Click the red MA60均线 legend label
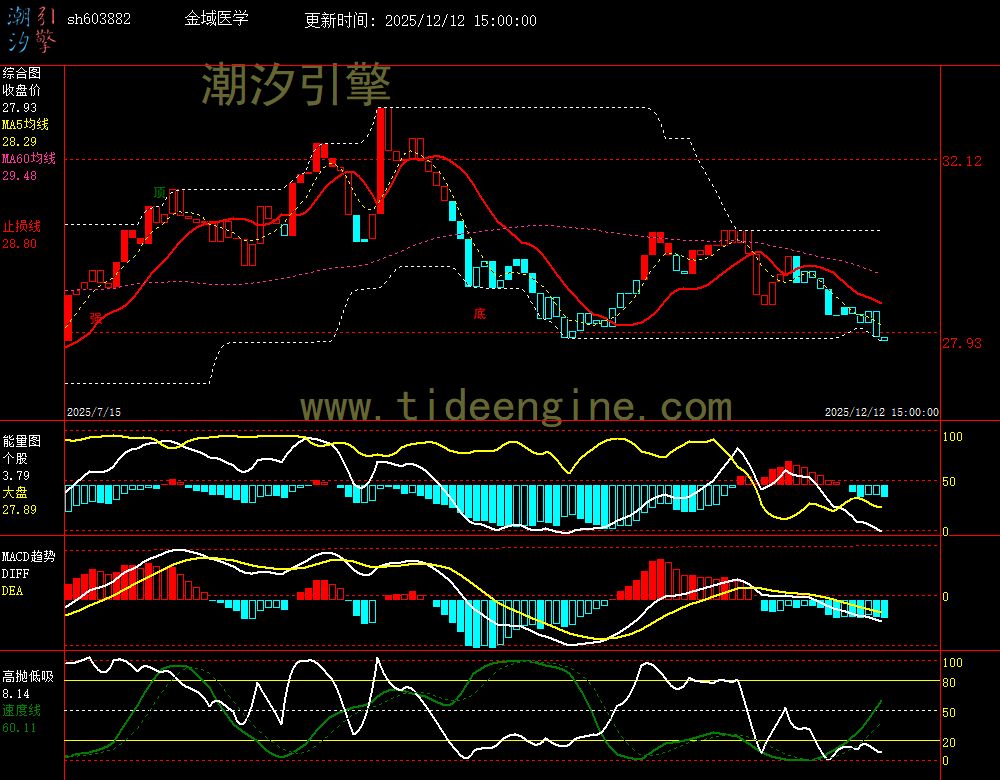Image resolution: width=1000 pixels, height=780 pixels. 28,158
